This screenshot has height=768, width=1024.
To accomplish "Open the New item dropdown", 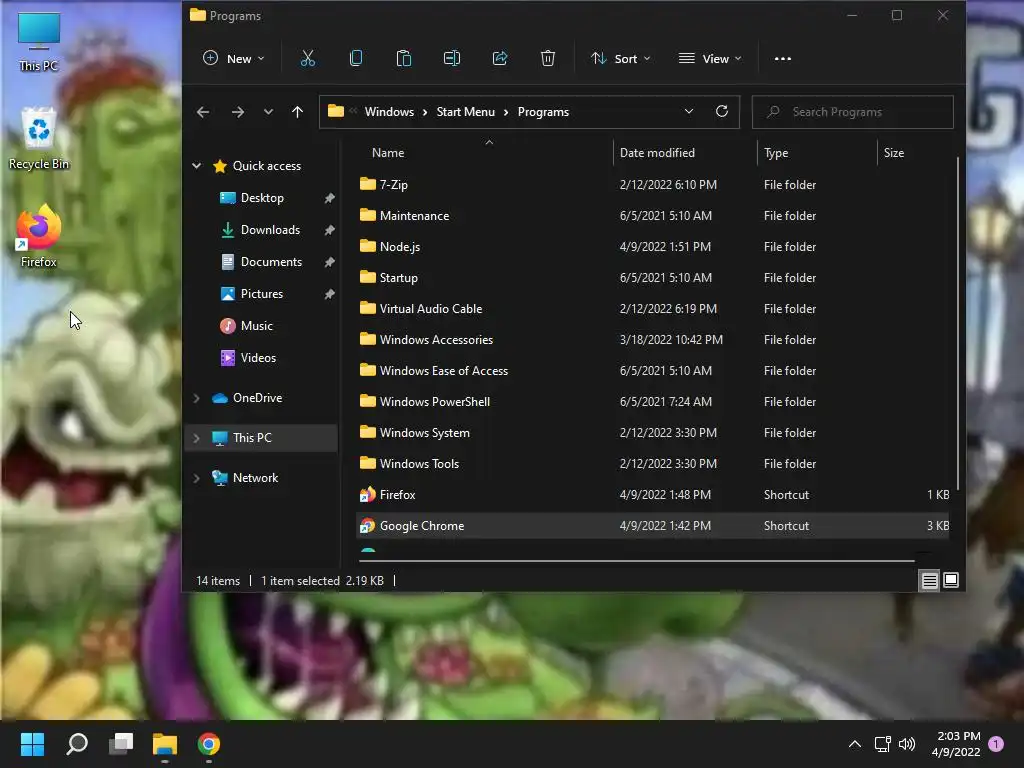I will [x=234, y=59].
